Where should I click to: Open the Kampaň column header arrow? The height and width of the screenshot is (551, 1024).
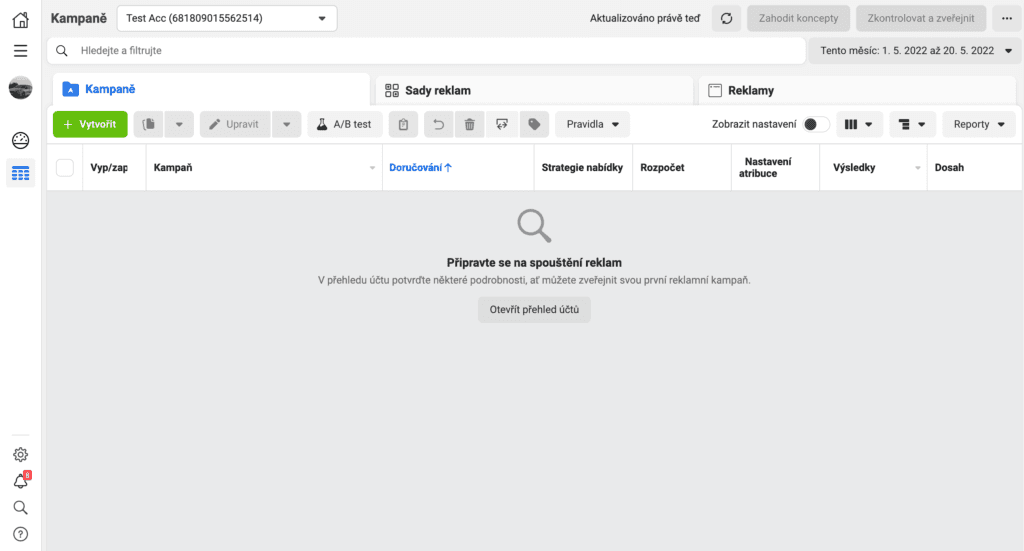372,168
